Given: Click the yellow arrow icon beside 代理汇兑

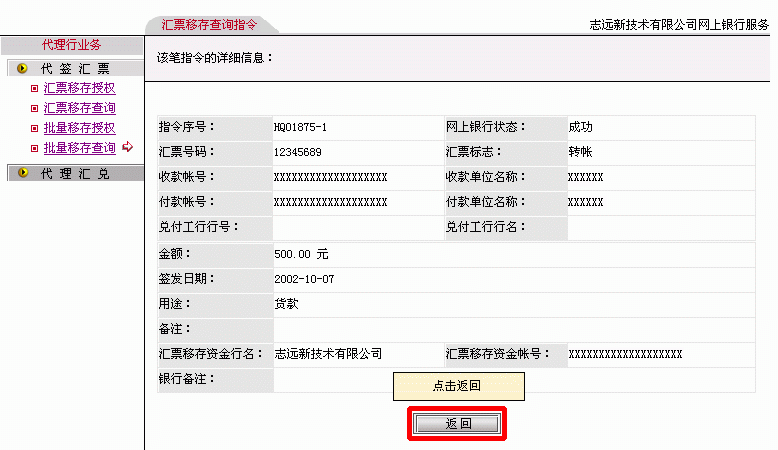Looking at the screenshot, I should coord(22,174).
